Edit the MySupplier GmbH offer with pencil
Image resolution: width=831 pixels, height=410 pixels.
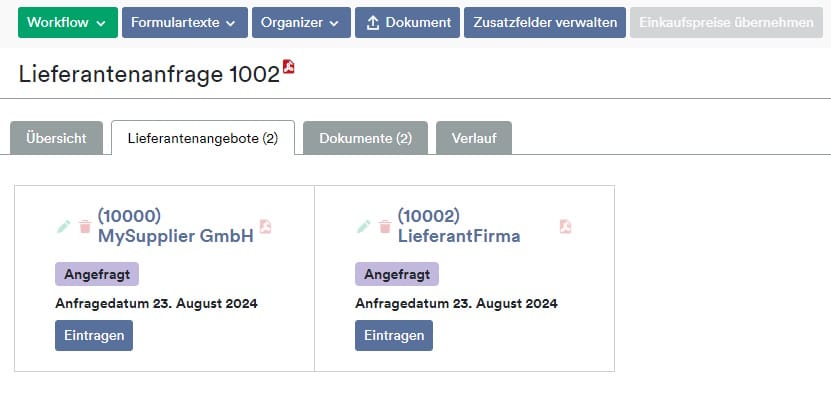tap(64, 227)
